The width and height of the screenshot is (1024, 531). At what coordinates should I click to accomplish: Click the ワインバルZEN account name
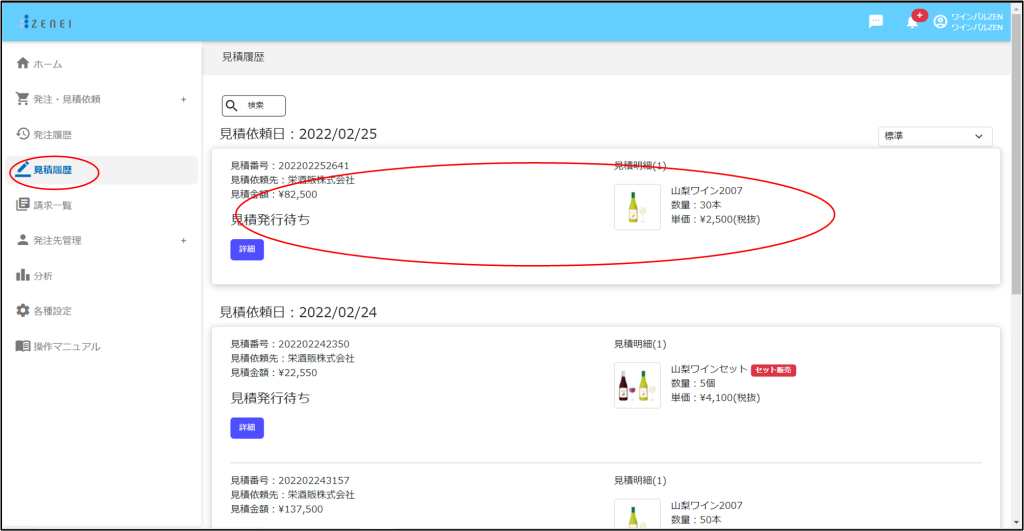[x=976, y=22]
